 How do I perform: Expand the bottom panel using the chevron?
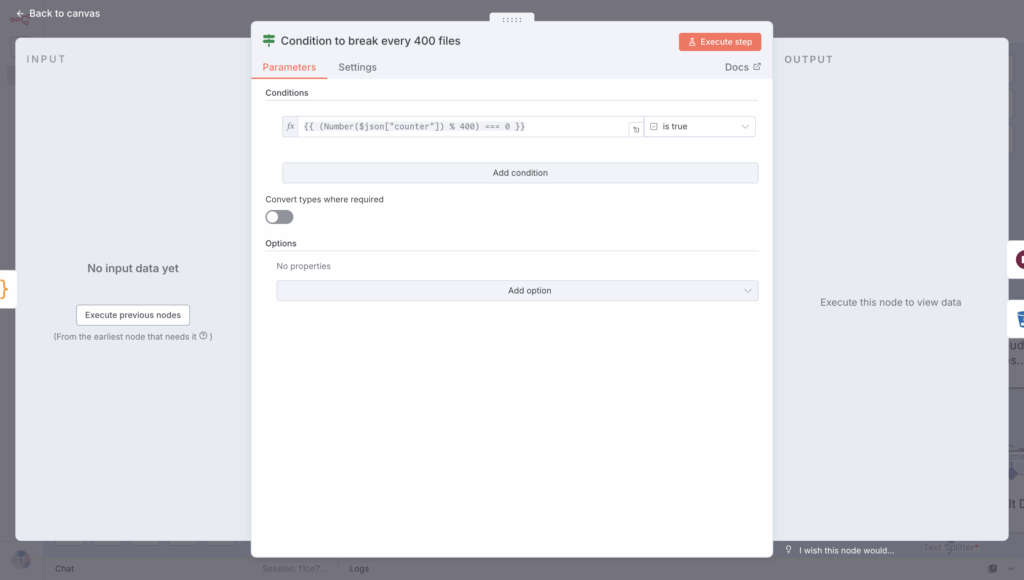click(x=1011, y=568)
